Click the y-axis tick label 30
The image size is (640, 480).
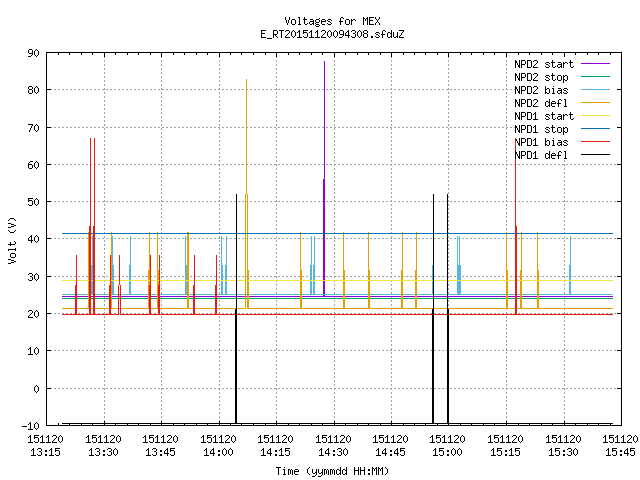point(33,277)
